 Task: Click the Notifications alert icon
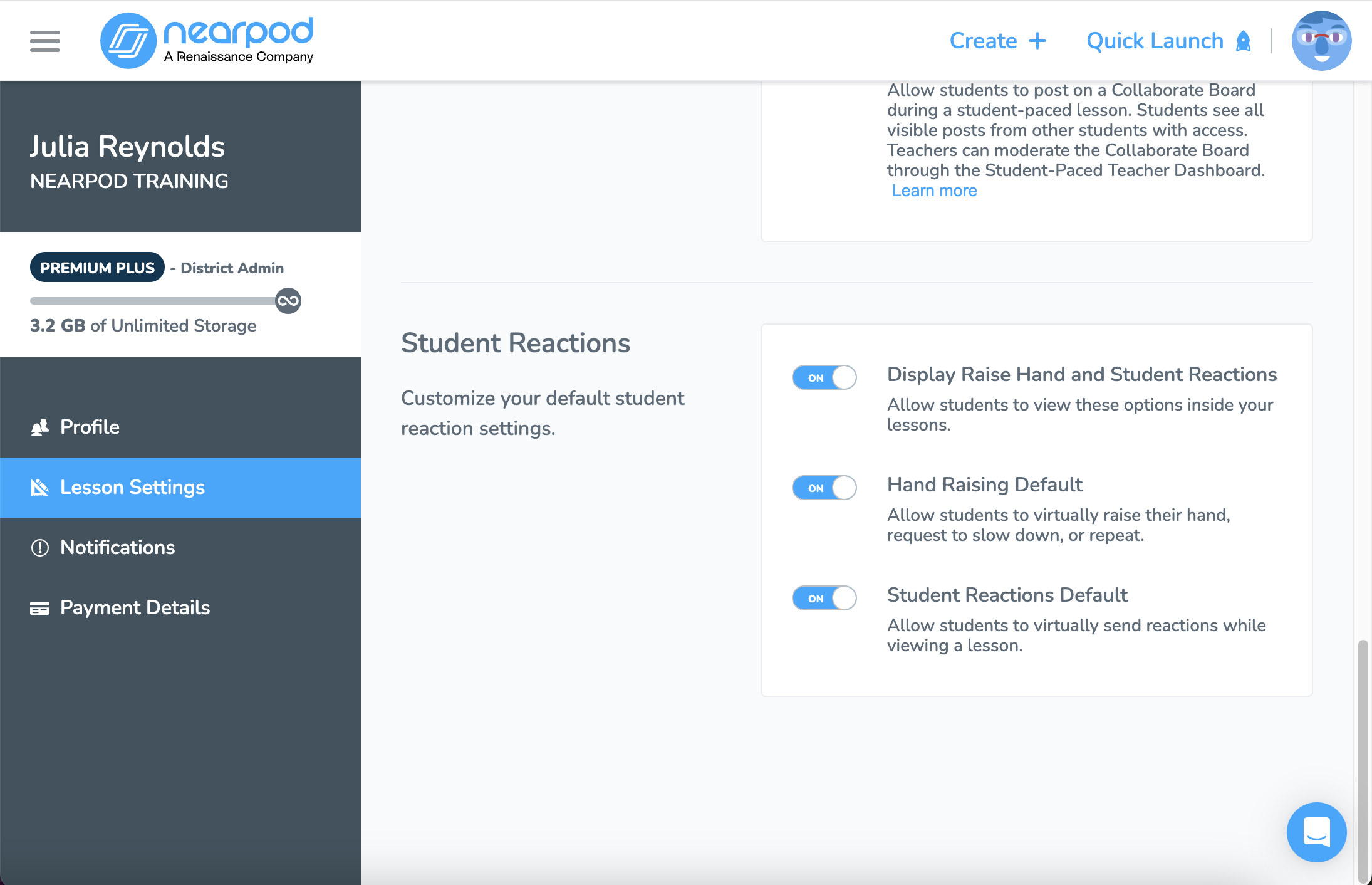39,548
